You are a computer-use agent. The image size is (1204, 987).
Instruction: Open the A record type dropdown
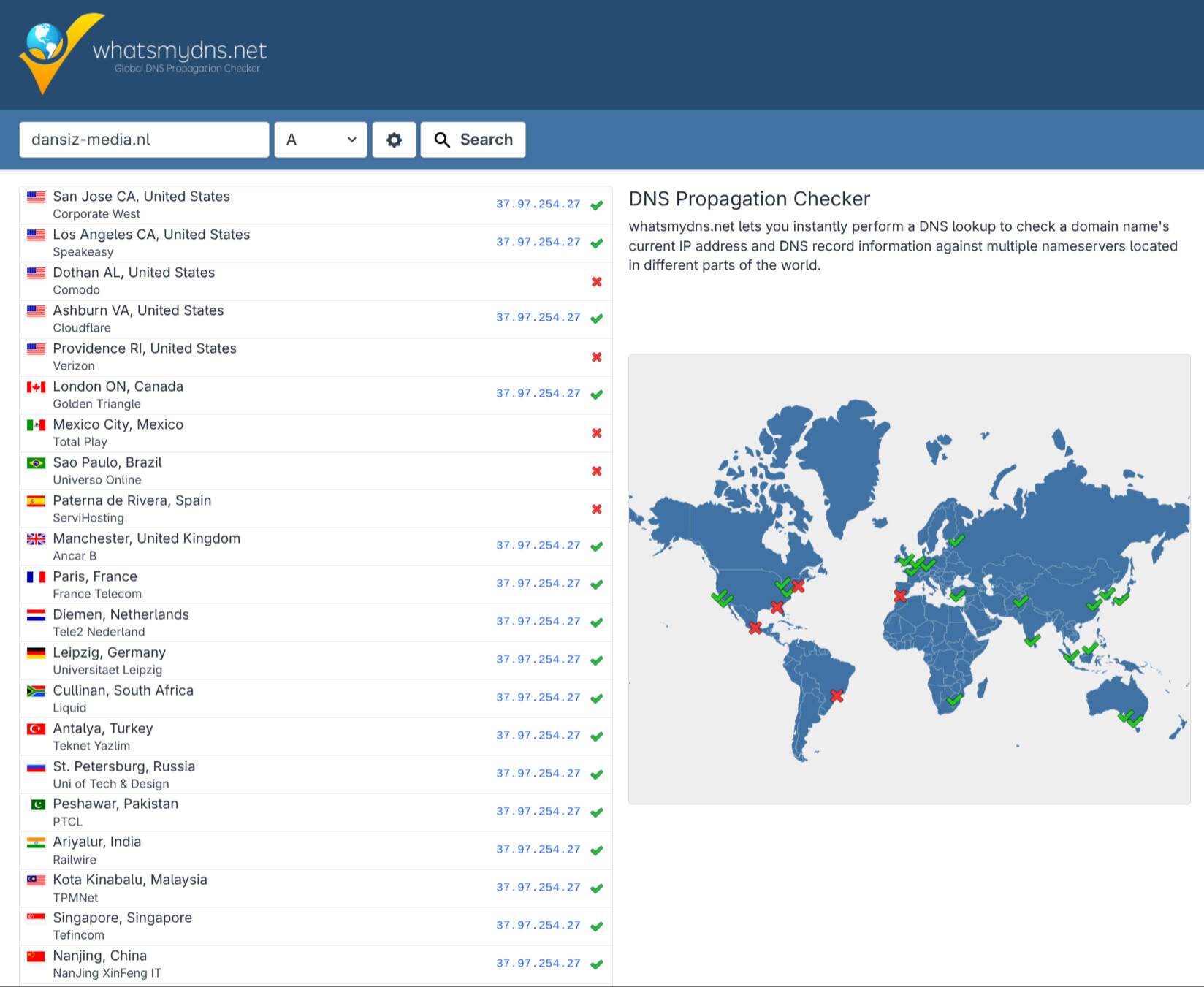coord(321,140)
